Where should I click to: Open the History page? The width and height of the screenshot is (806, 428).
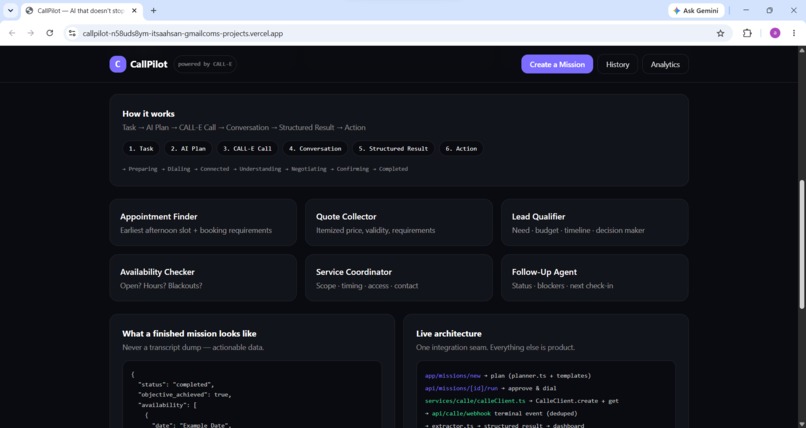click(617, 64)
